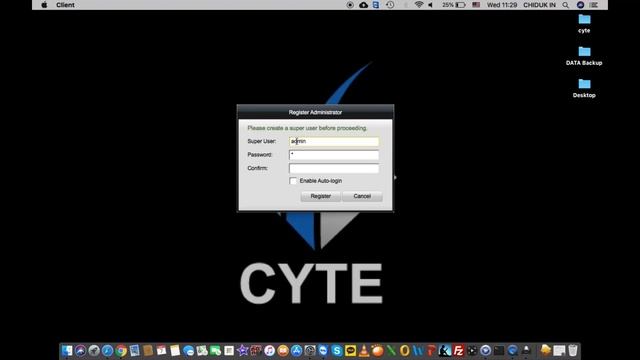The height and width of the screenshot is (360, 640).
Task: Open the Trash in the dock
Action: pyautogui.click(x=573, y=350)
